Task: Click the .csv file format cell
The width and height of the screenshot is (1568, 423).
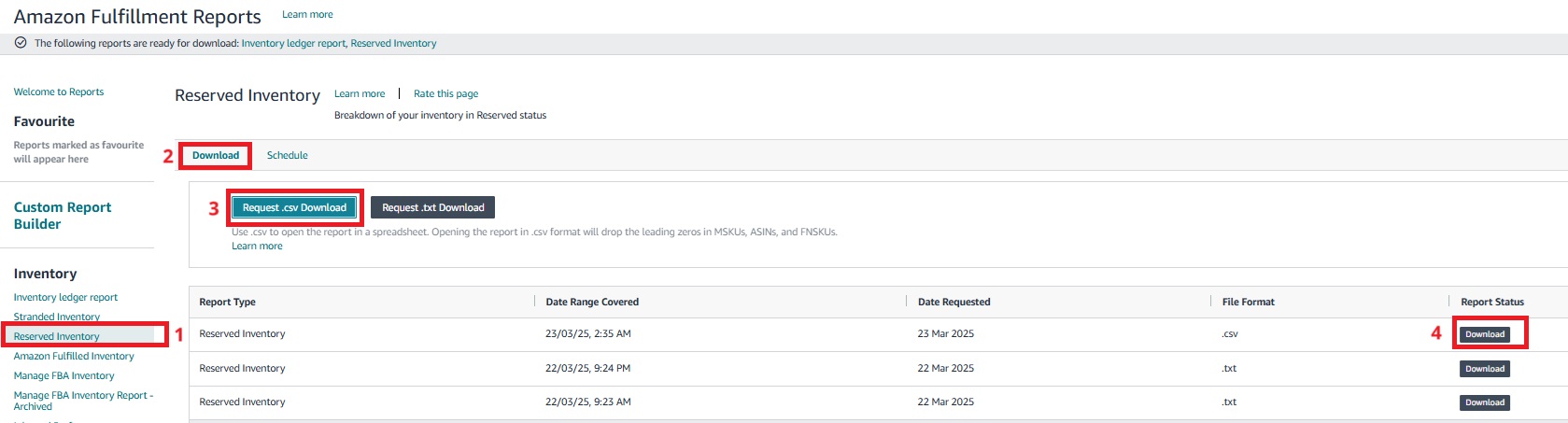Action: [x=1230, y=334]
